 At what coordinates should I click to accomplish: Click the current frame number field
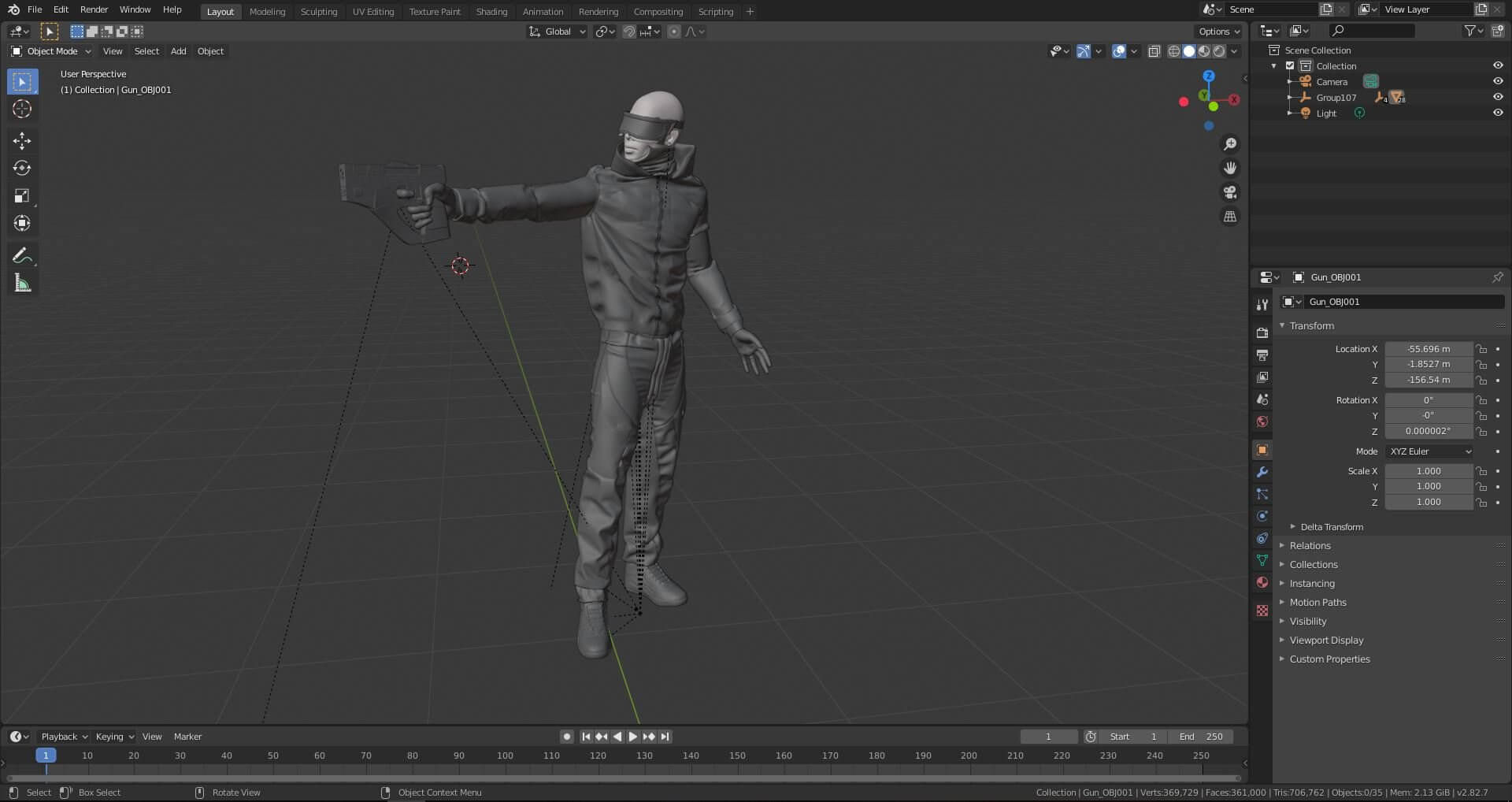coord(1048,737)
